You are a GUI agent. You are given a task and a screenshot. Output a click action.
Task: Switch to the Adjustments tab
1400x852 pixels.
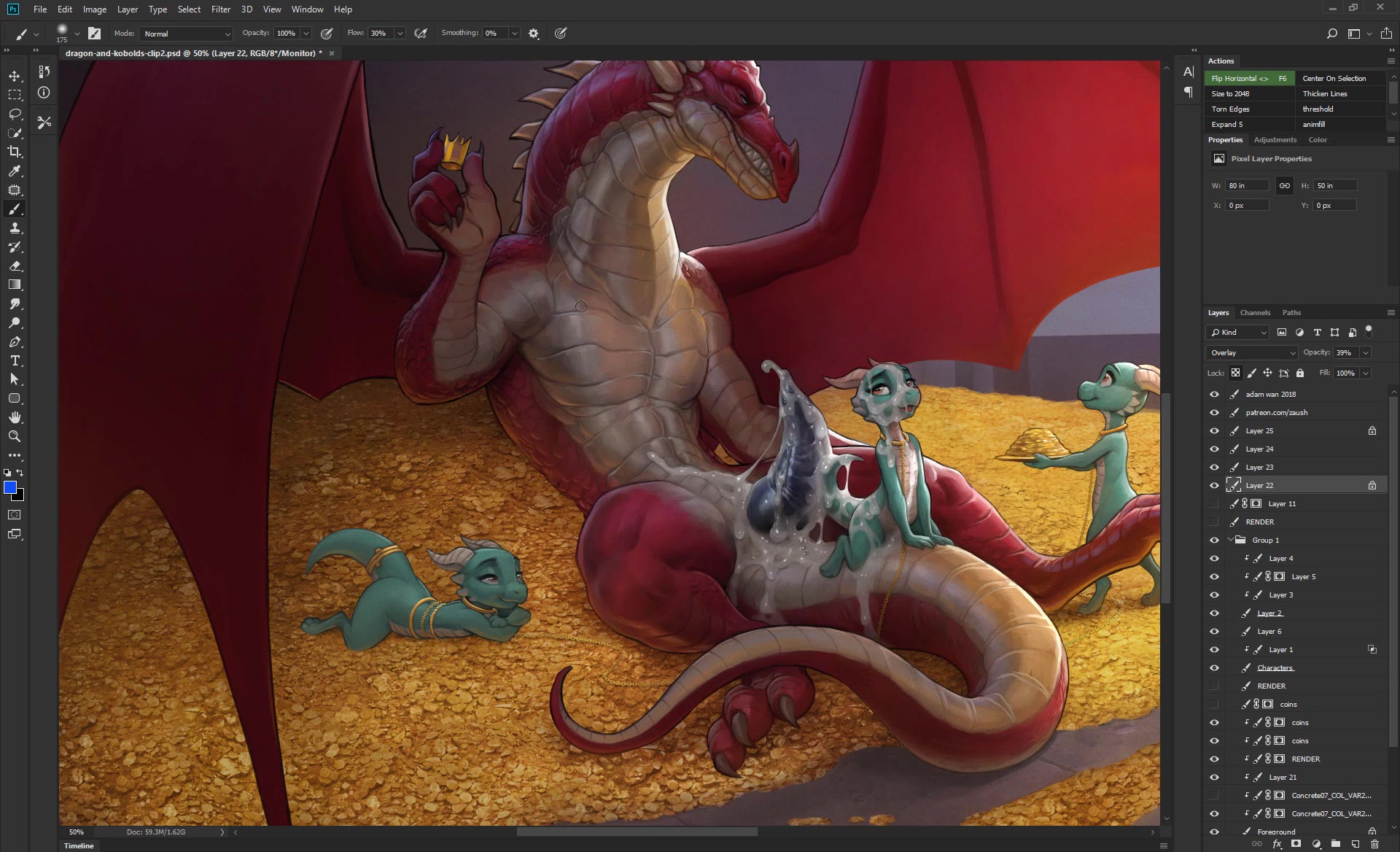(1275, 139)
